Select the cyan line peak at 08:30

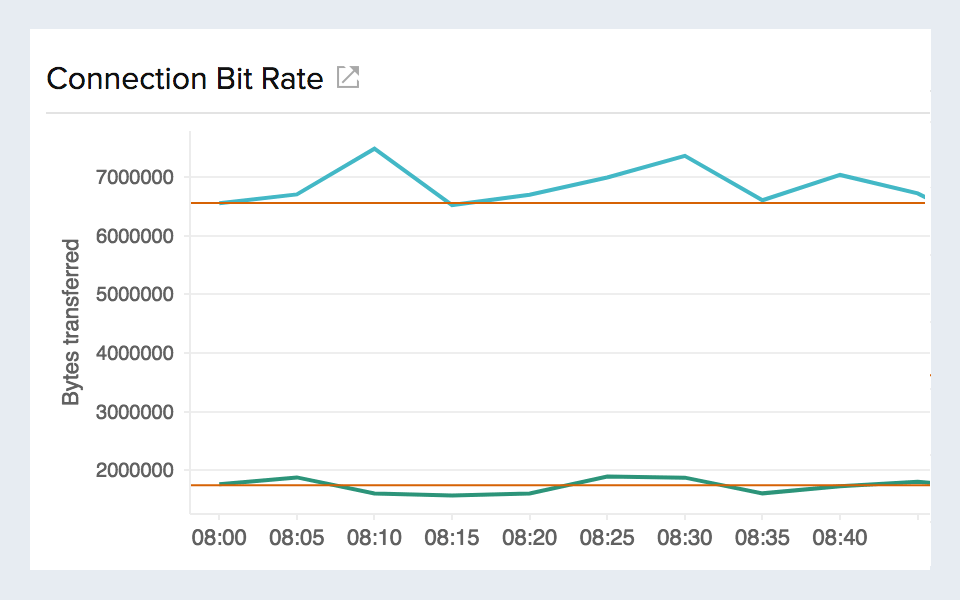[x=686, y=155]
